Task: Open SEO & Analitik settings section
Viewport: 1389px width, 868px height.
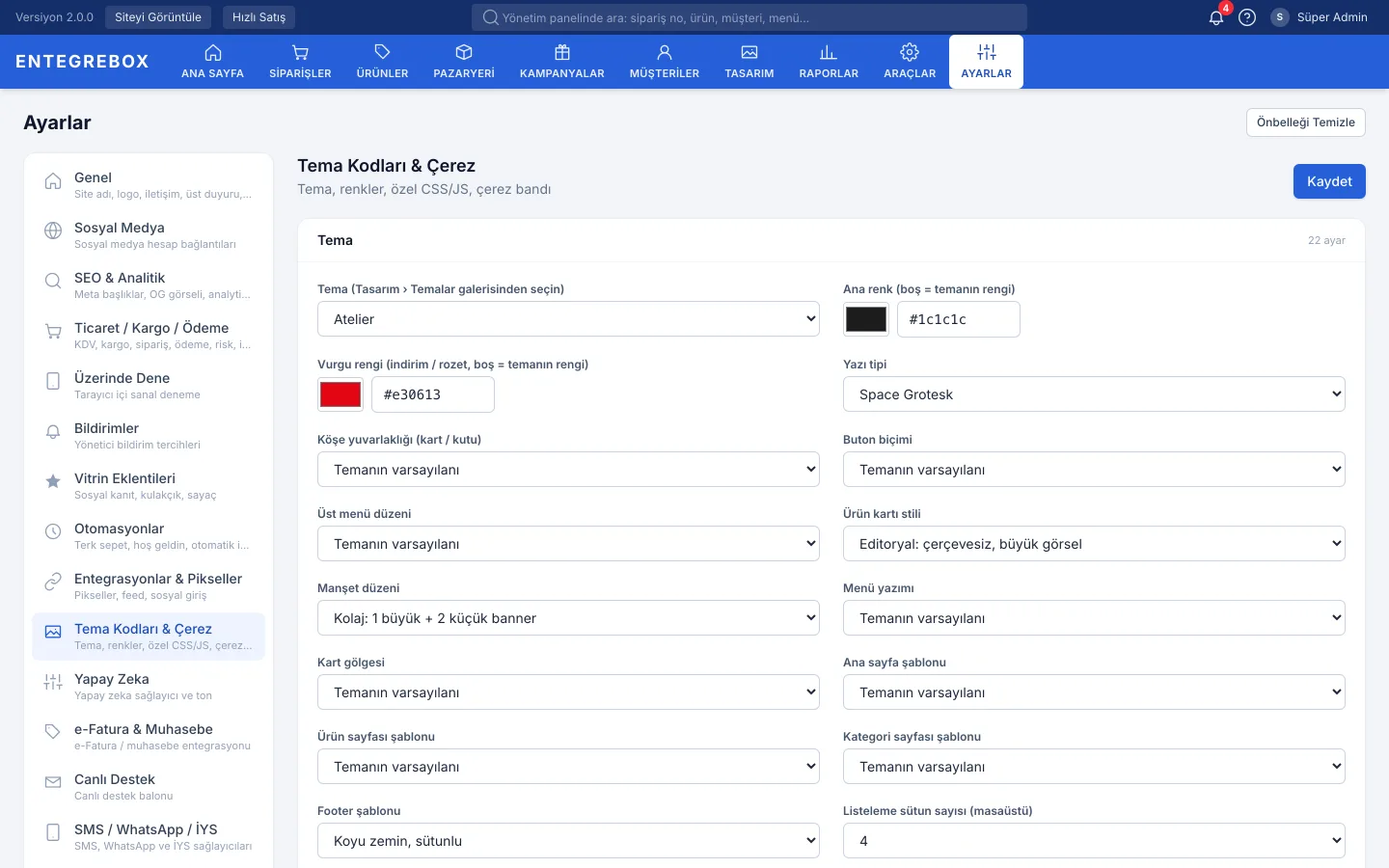Action: tap(149, 285)
